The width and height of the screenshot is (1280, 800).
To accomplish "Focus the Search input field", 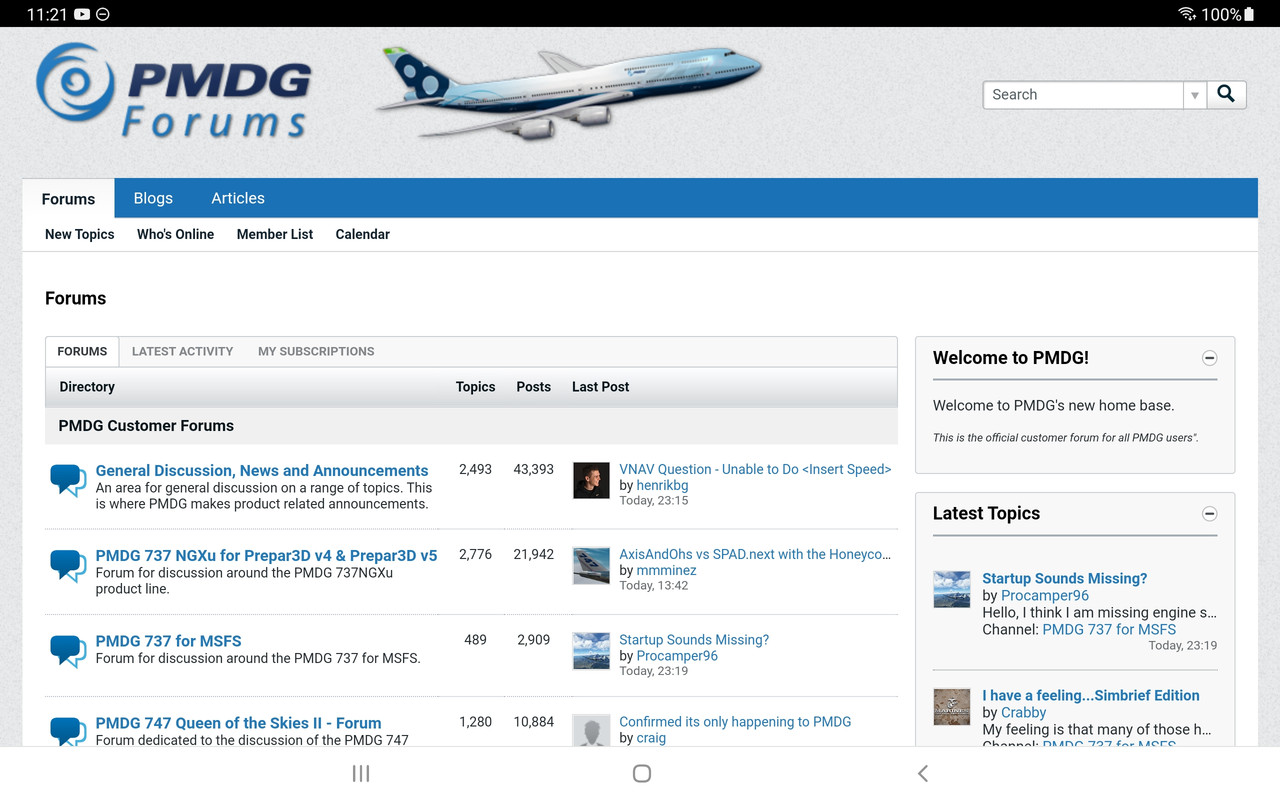I will (x=1084, y=95).
